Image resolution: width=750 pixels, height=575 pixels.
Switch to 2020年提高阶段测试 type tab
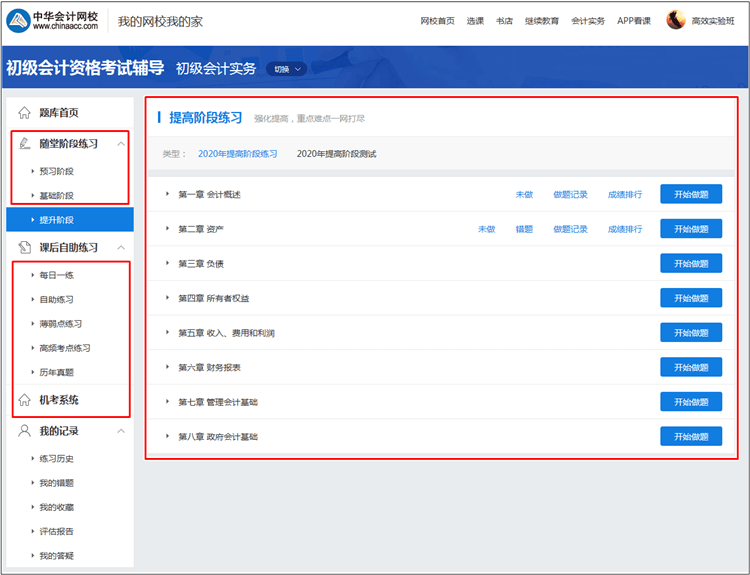tap(336, 154)
